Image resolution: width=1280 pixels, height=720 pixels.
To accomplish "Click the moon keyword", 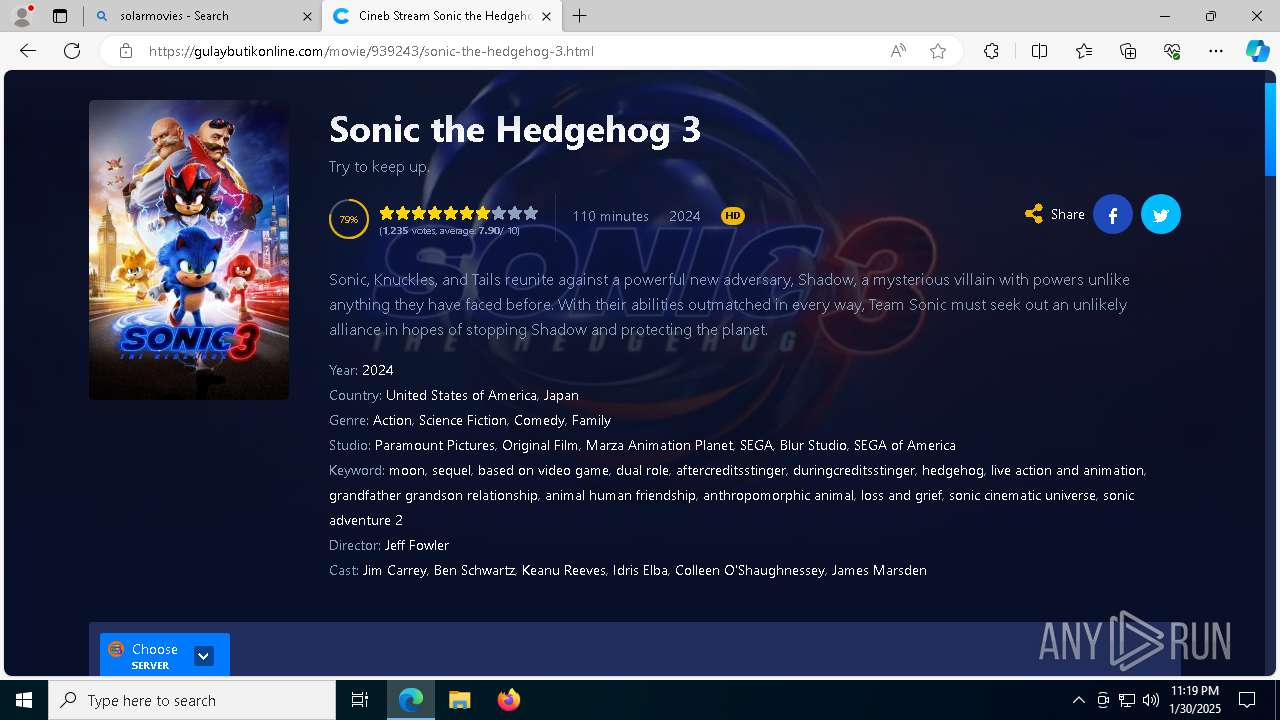I will click(x=407, y=470).
